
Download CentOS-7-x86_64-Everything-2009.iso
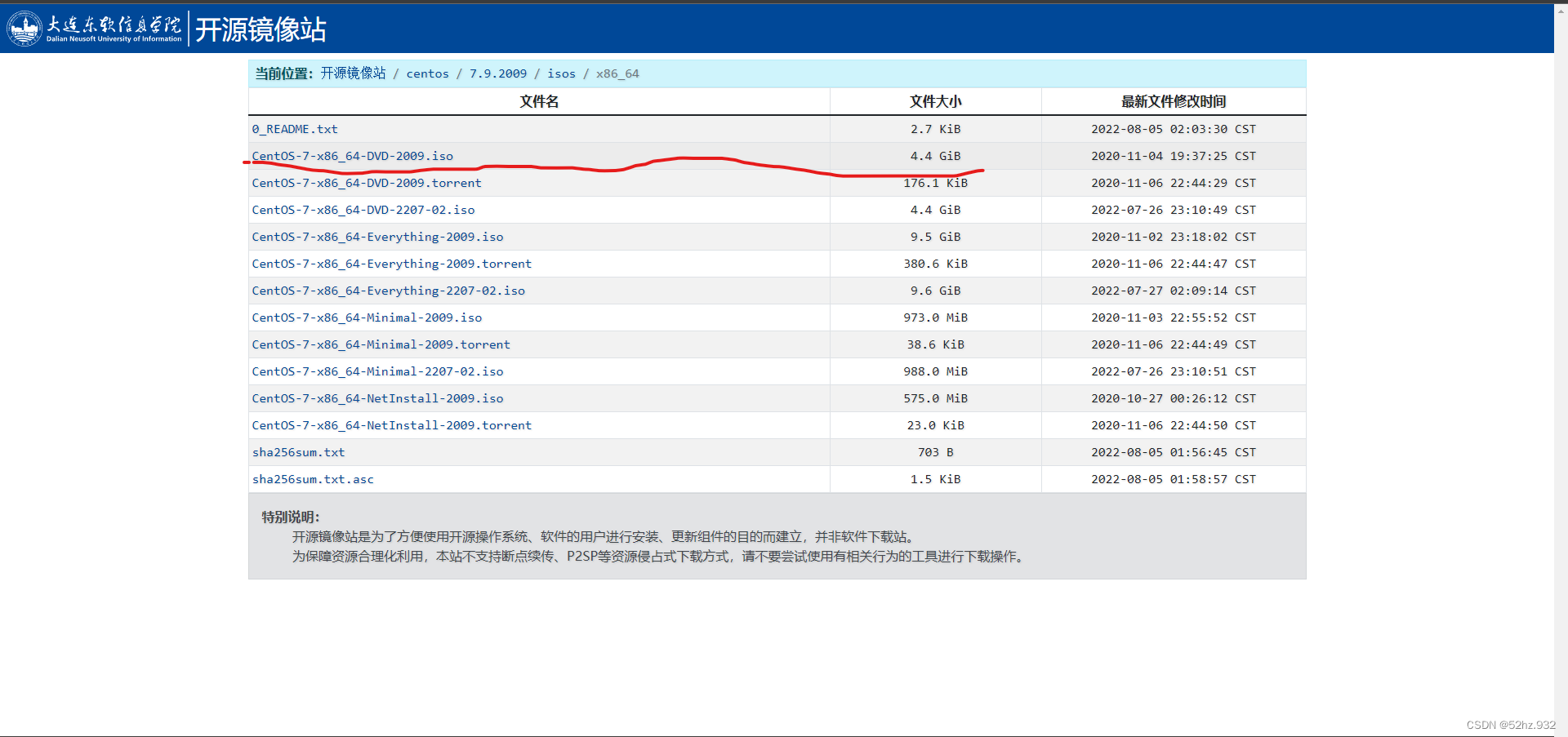point(377,237)
